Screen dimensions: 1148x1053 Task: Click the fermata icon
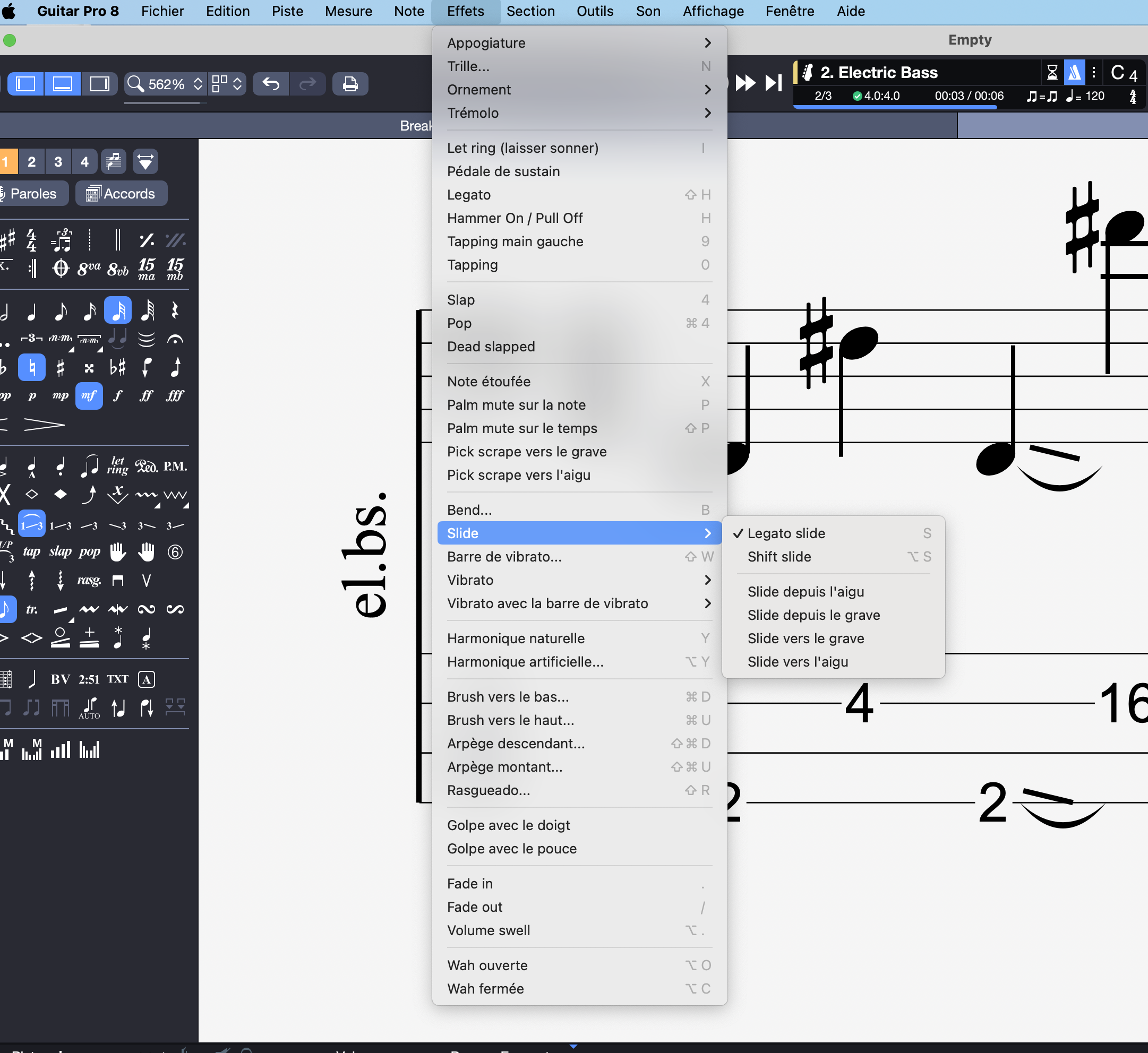tap(175, 339)
